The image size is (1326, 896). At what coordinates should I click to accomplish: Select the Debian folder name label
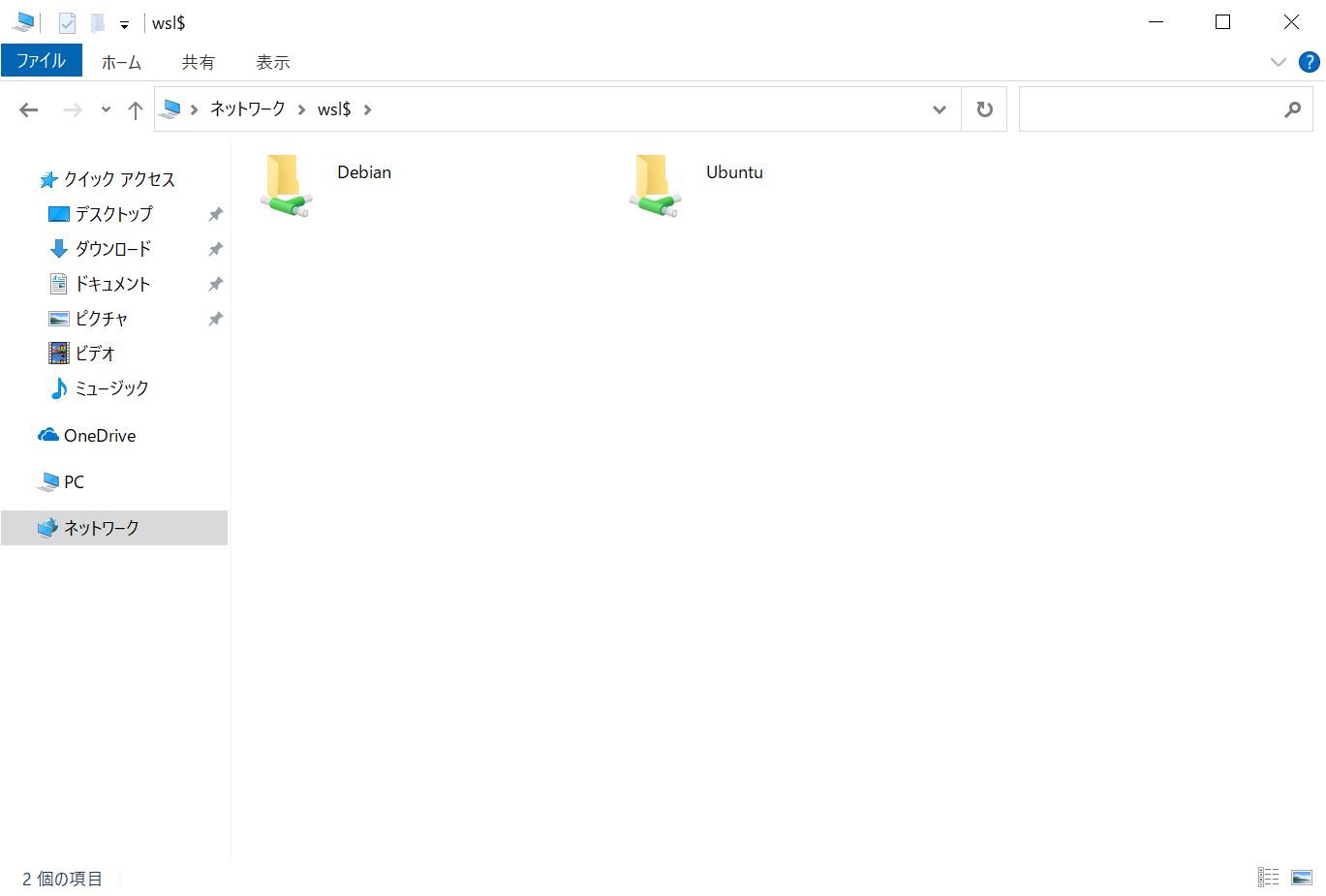point(364,172)
